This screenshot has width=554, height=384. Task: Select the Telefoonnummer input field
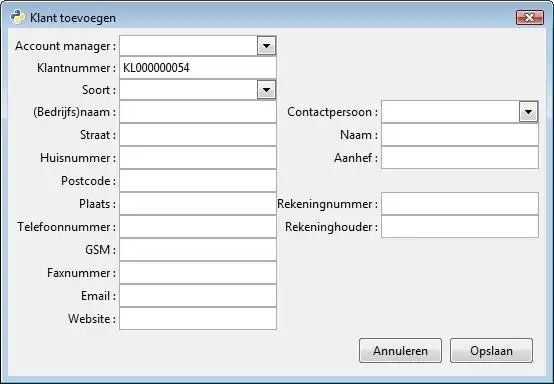pyautogui.click(x=198, y=226)
